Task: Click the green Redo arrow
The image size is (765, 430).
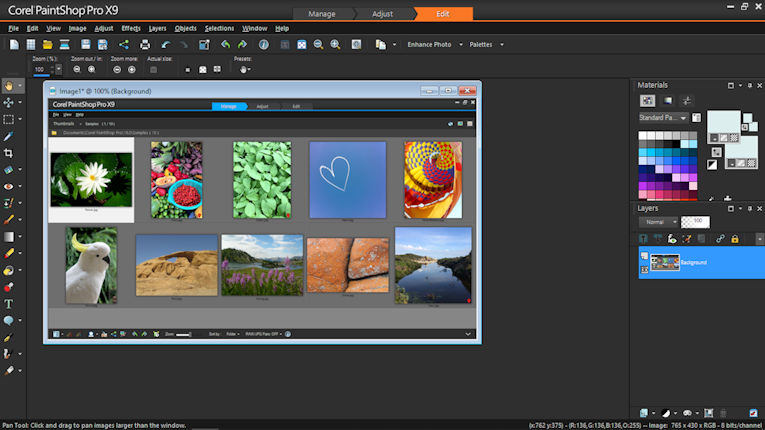Action: pyautogui.click(x=242, y=44)
